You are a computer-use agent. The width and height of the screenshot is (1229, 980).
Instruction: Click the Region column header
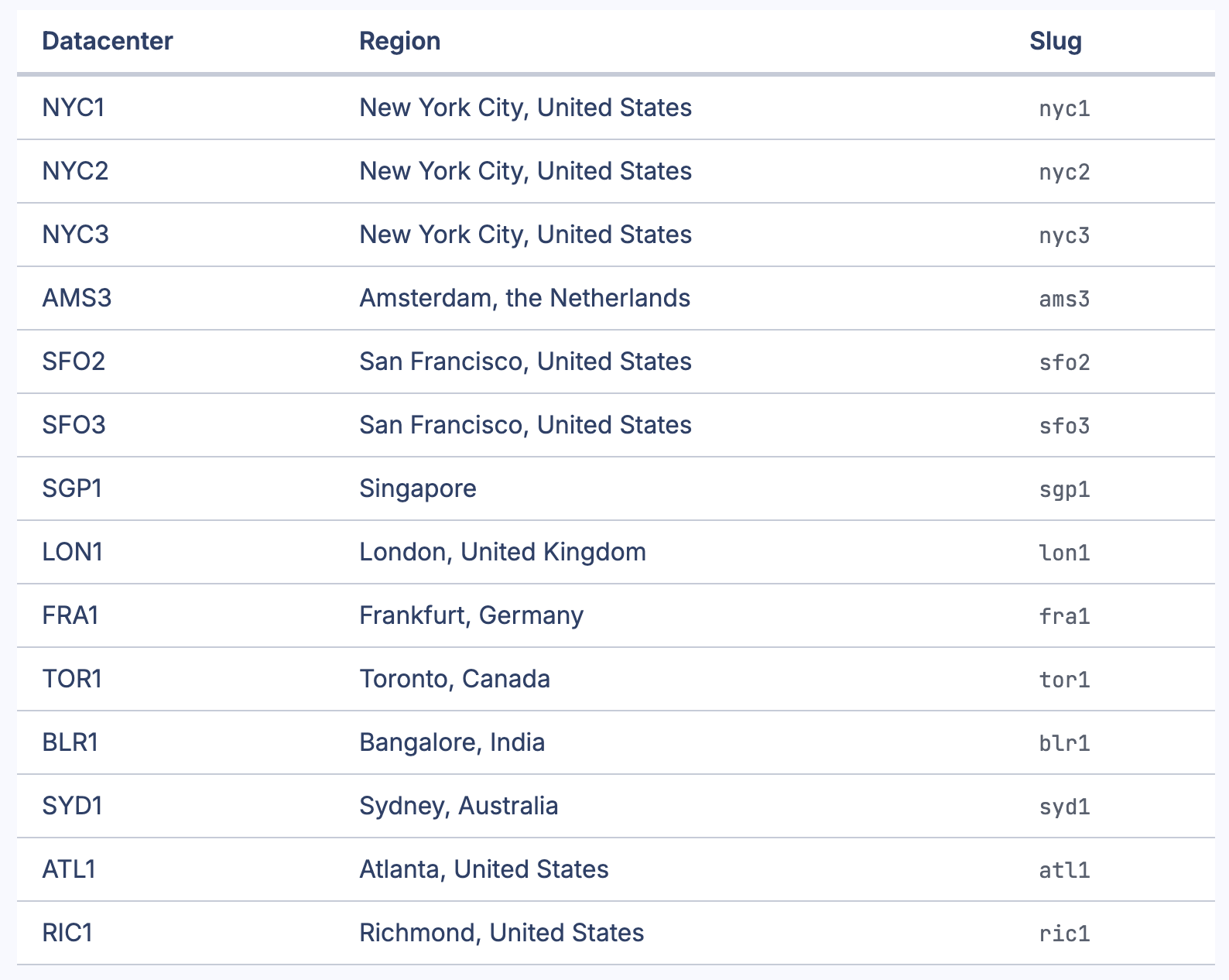pyautogui.click(x=400, y=41)
